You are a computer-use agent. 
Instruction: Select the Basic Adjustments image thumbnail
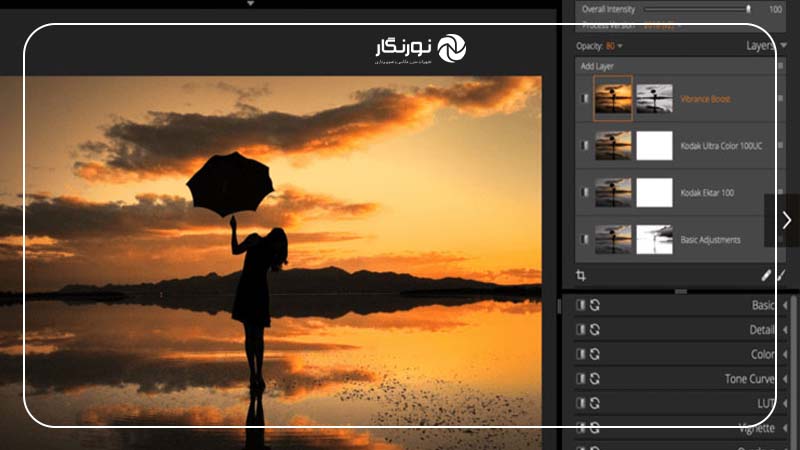(x=613, y=239)
